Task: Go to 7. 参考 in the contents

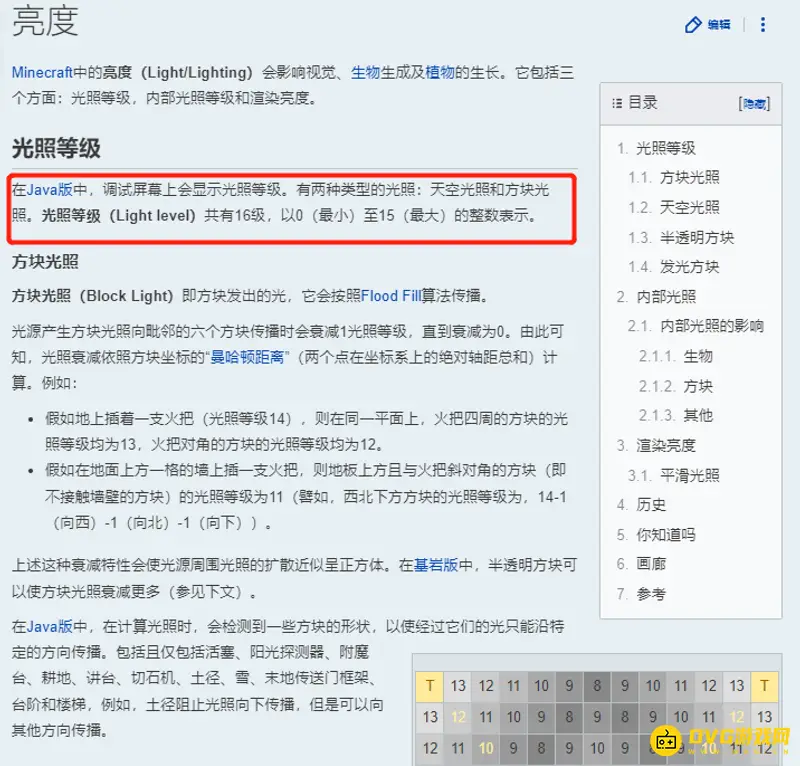Action: coord(651,594)
